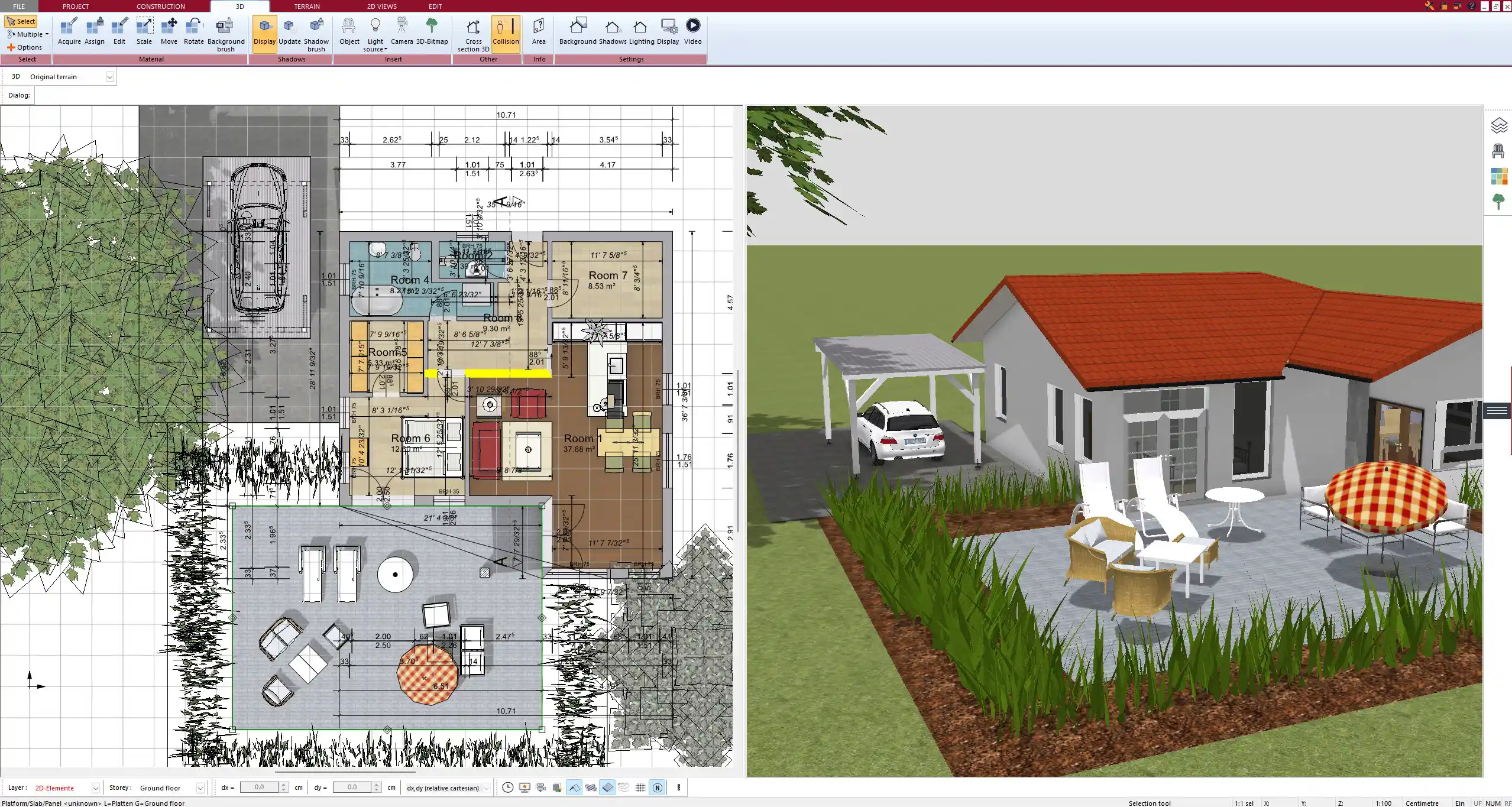
Task: Open the Cross section 3D tool
Action: (x=473, y=35)
